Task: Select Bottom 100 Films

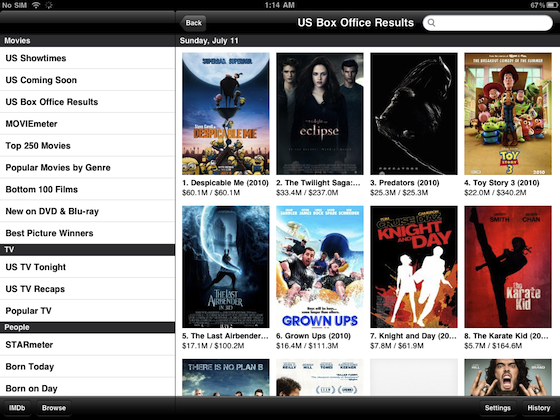Action: click(x=88, y=189)
